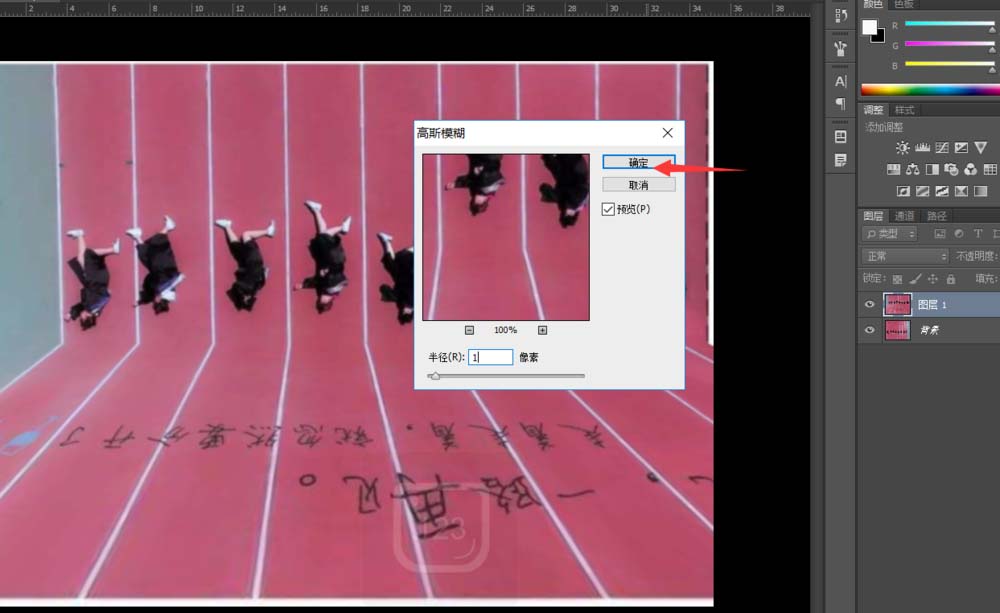
Task: Click the background color swatch
Action: [x=880, y=37]
